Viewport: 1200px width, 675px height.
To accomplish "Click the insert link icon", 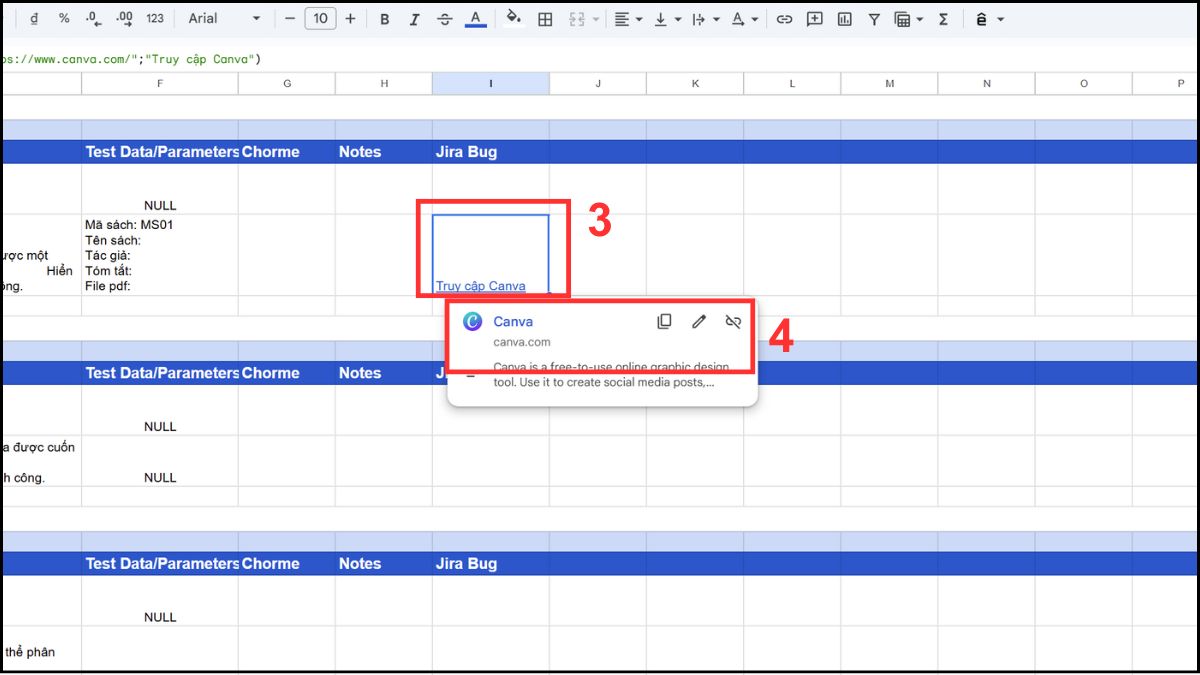I will (784, 18).
